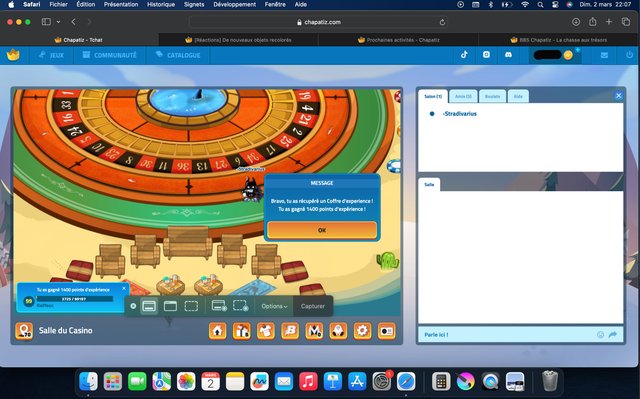640x399 pixels.
Task: Open the Trash in the Dock
Action: pyautogui.click(x=550, y=381)
